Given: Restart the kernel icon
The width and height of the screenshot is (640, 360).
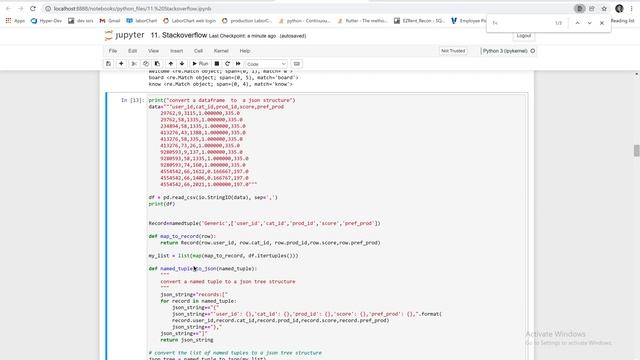Looking at the screenshot, I should point(227,64).
